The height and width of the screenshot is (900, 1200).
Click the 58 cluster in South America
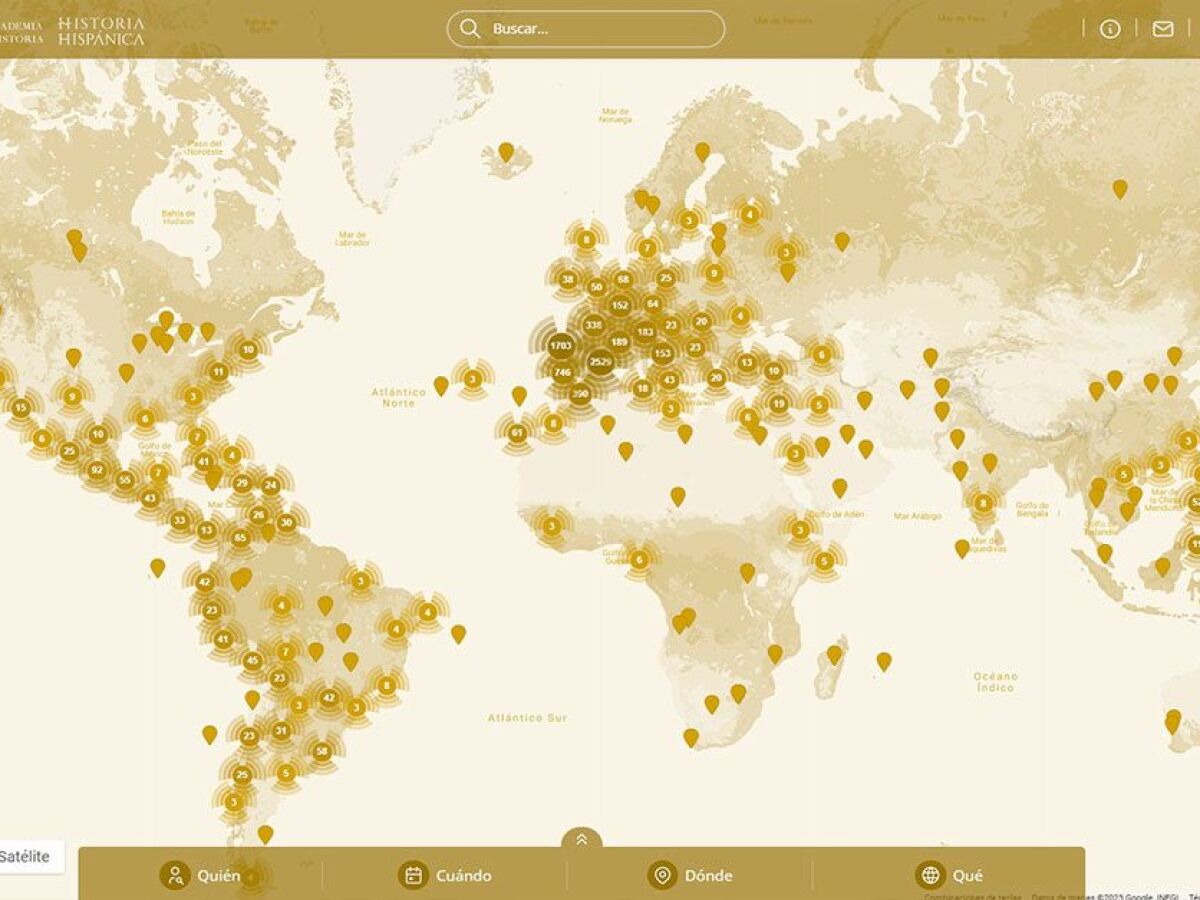(321, 751)
